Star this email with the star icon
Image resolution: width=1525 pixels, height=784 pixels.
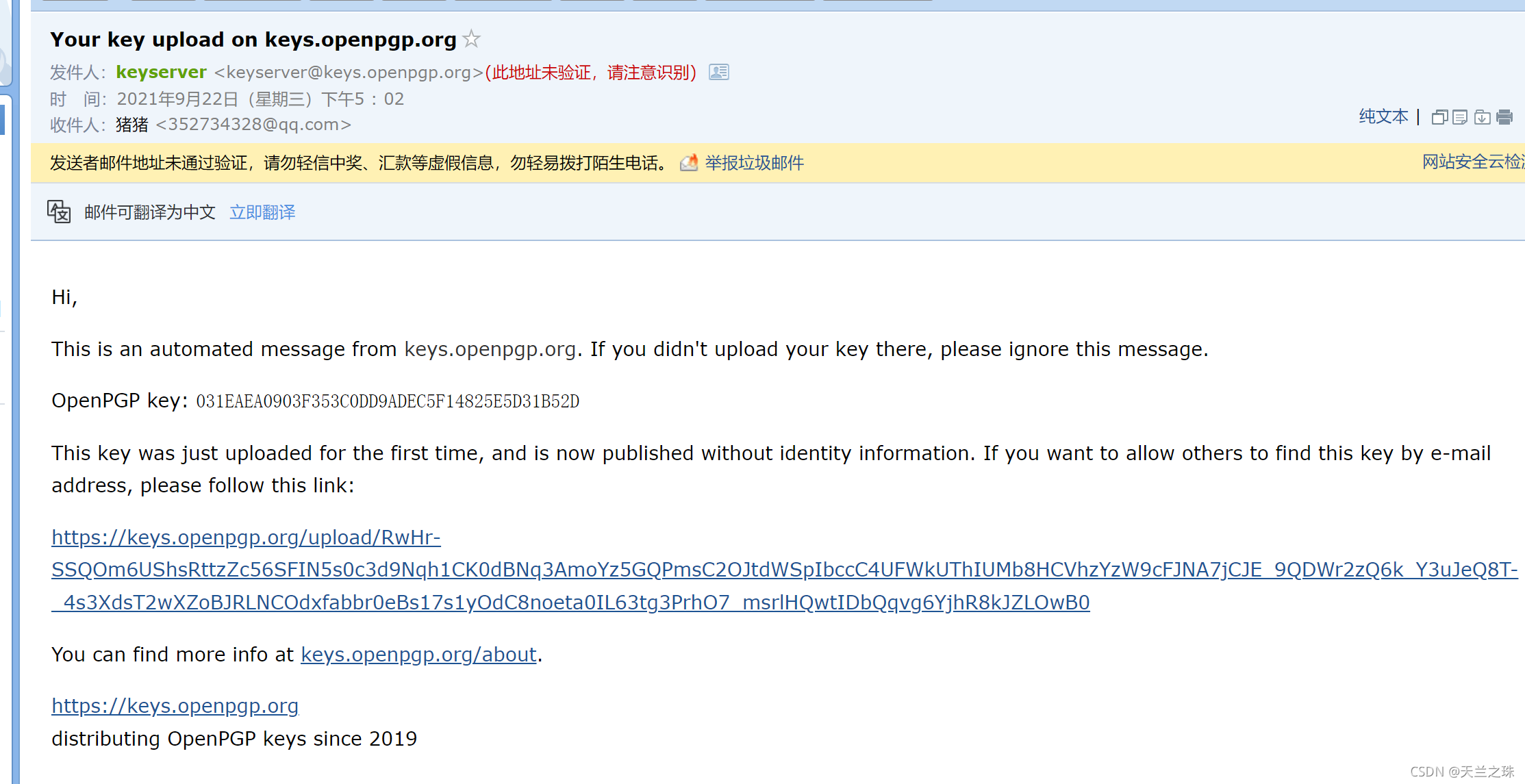tap(471, 39)
